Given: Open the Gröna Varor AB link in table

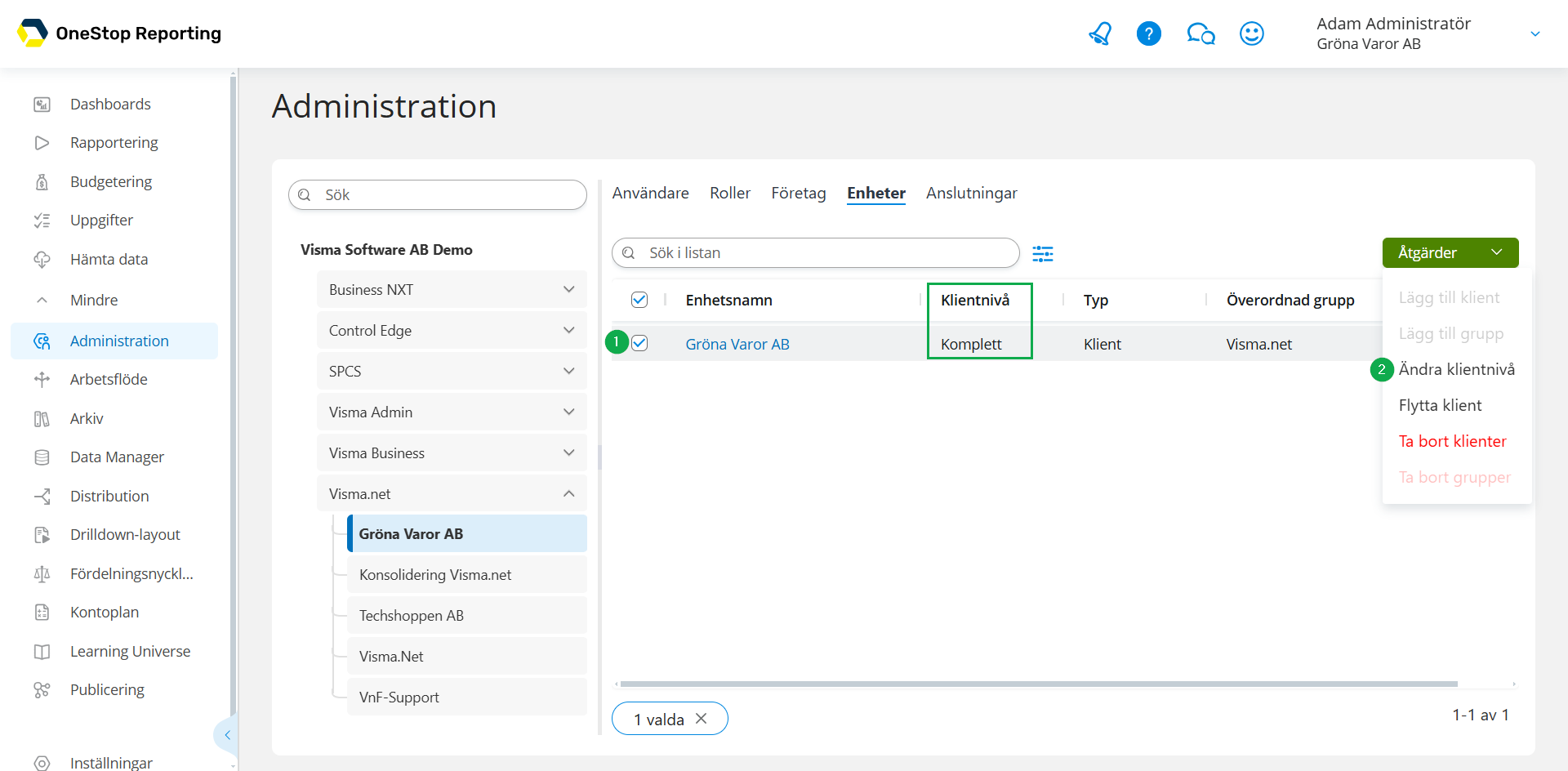Looking at the screenshot, I should coord(737,345).
